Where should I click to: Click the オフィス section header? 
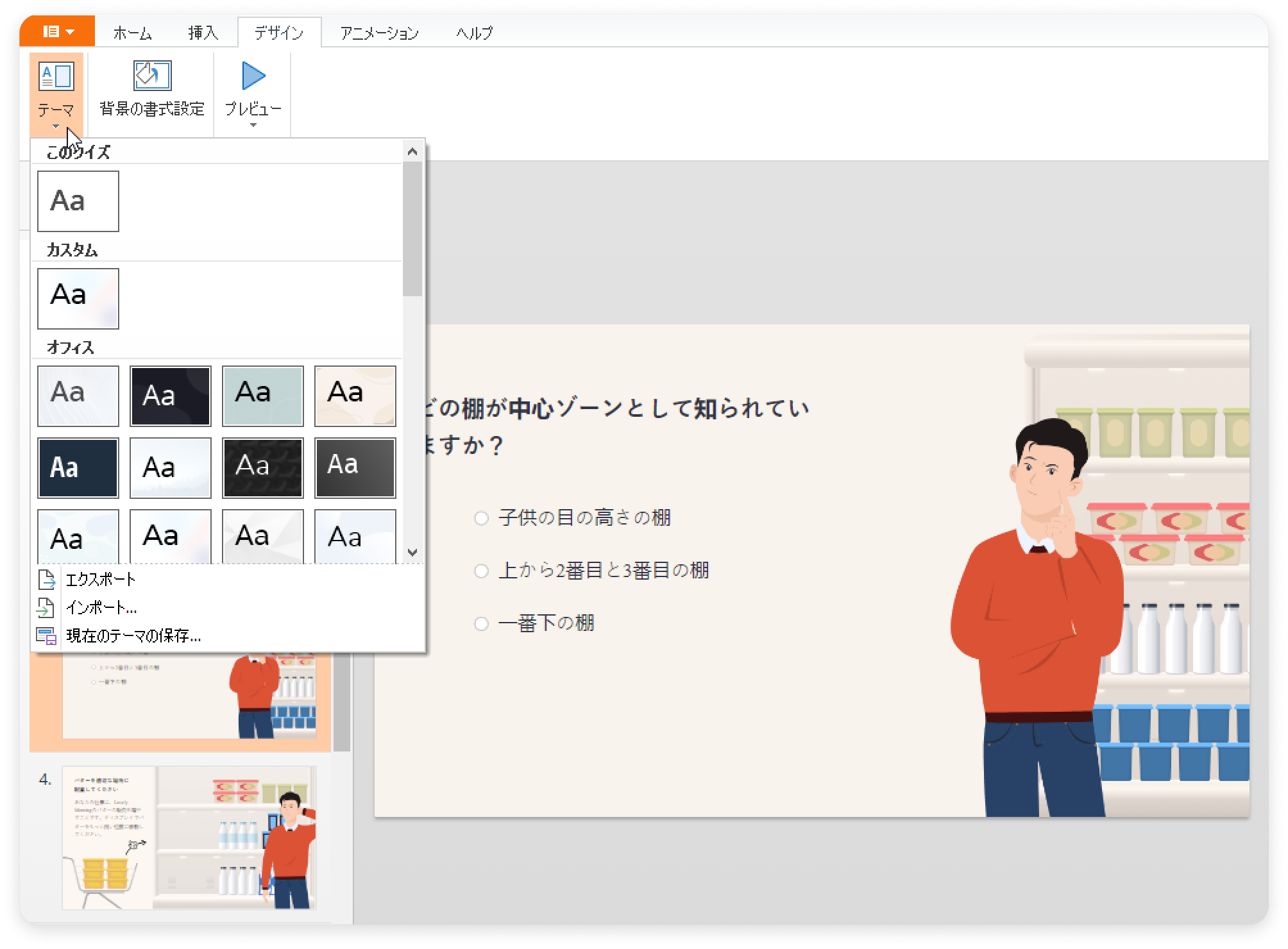[71, 348]
